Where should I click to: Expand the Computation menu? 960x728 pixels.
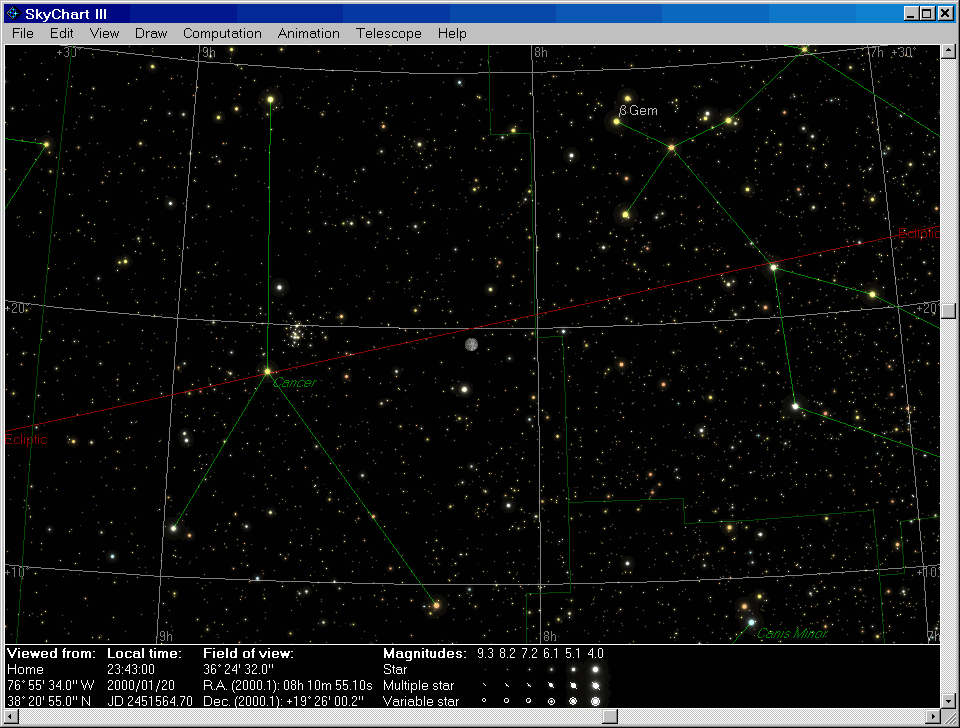point(222,33)
